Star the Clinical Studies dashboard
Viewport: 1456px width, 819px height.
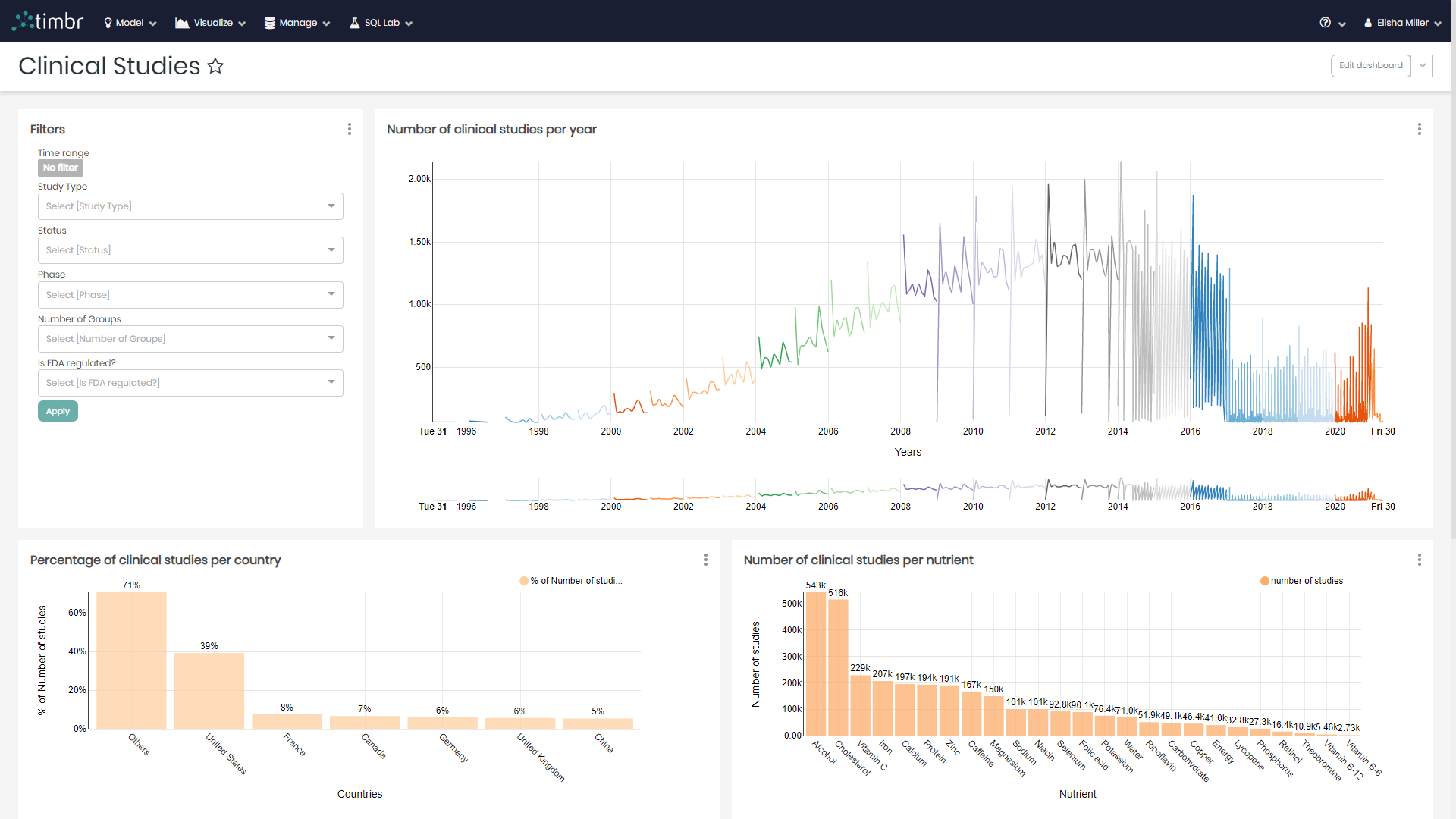click(x=215, y=66)
